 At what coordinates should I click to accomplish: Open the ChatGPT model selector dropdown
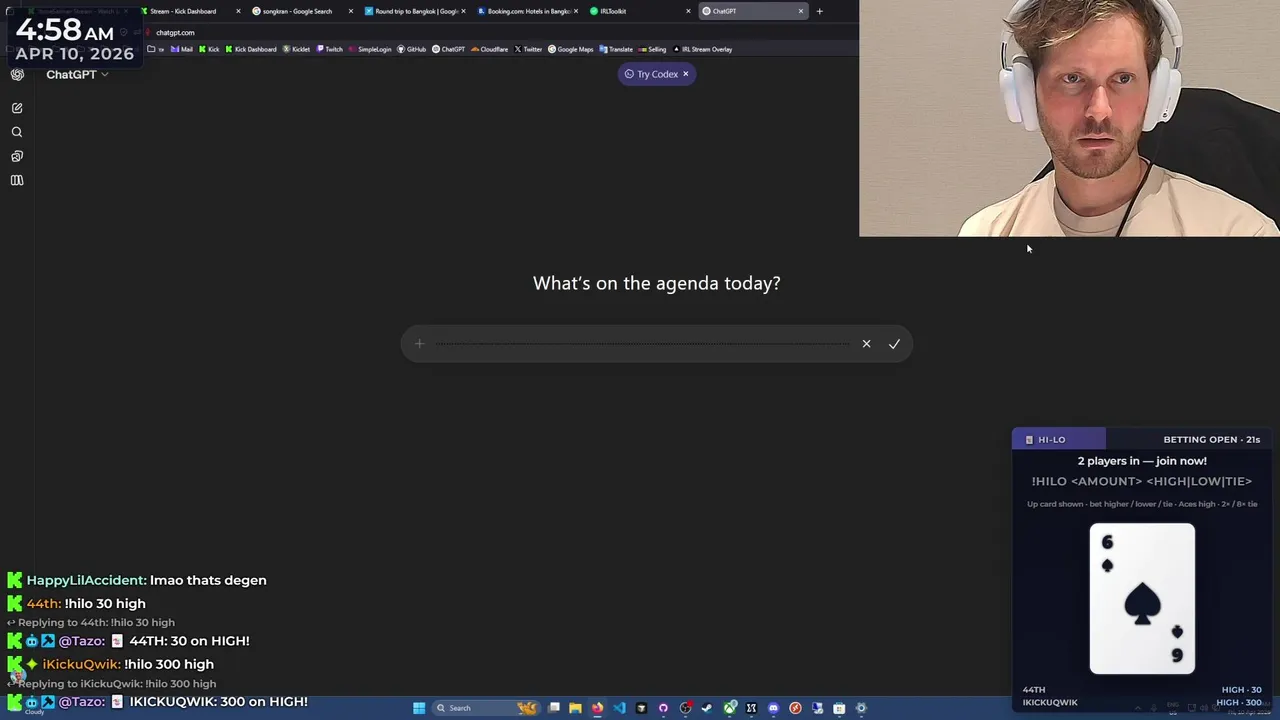click(77, 74)
